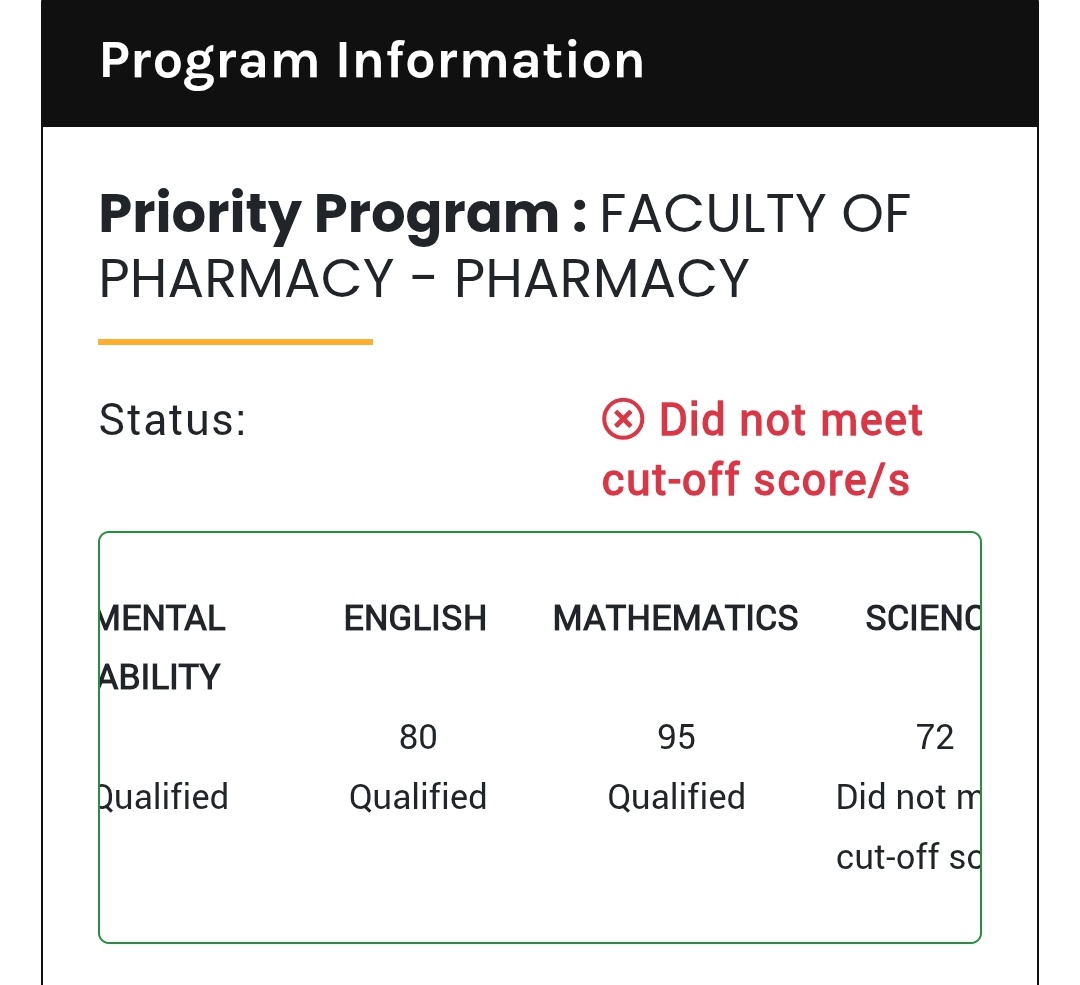Image resolution: width=1080 pixels, height=985 pixels.
Task: Click the yellow underline divider
Action: (236, 342)
